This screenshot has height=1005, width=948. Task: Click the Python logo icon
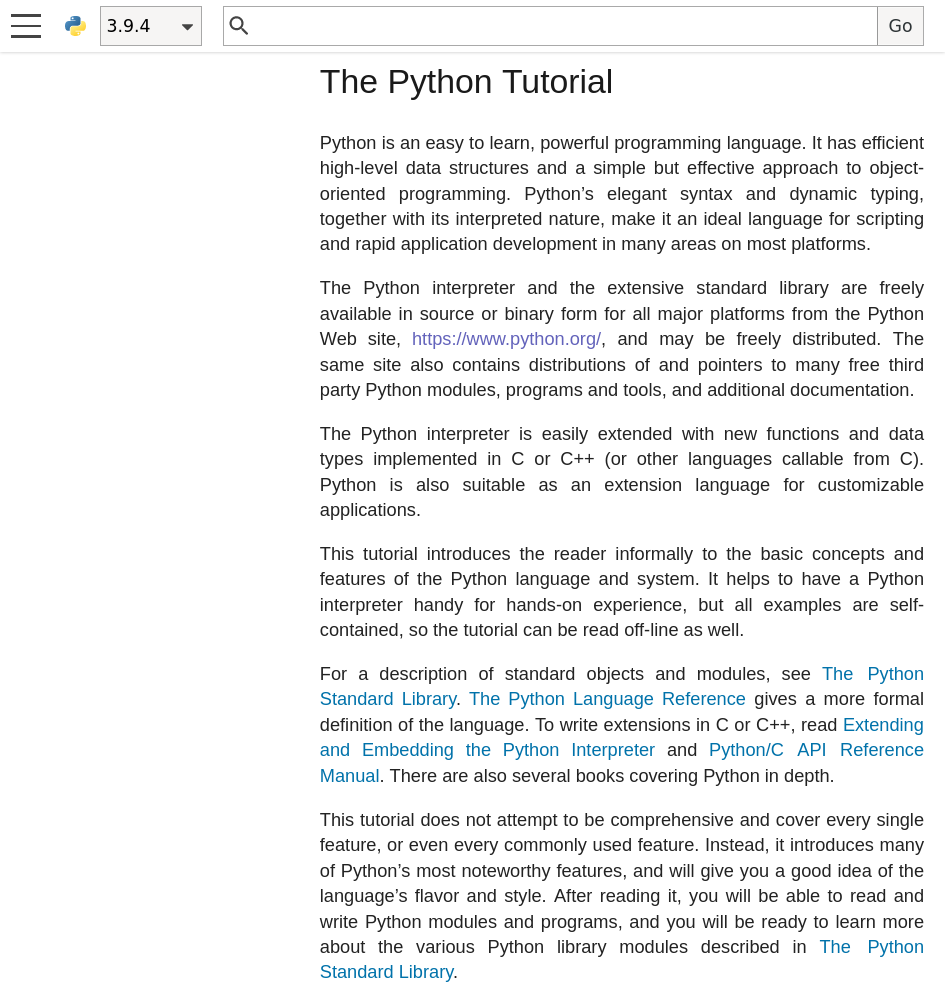(x=76, y=26)
